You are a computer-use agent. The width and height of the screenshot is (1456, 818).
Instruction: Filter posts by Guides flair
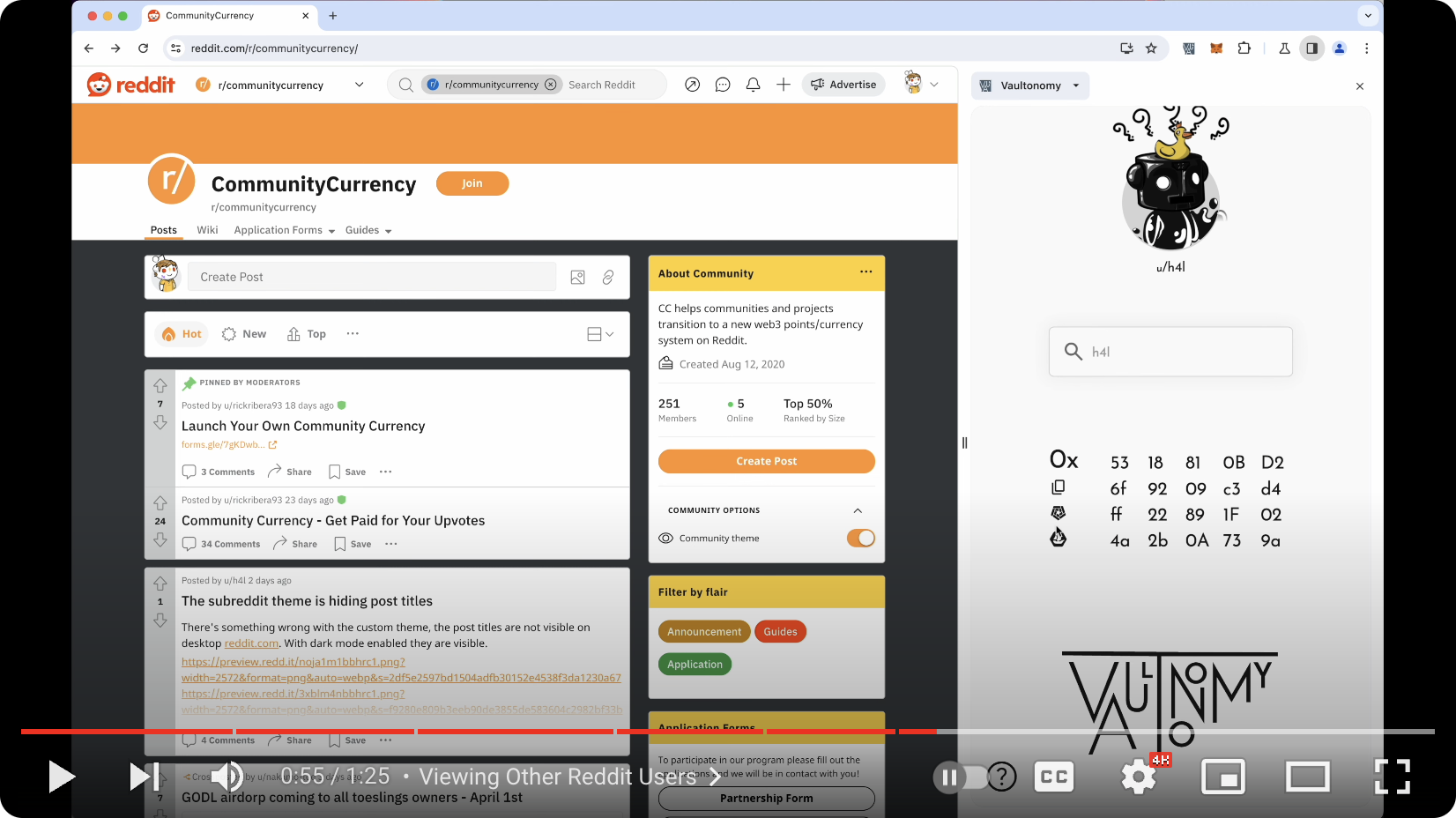tap(780, 631)
